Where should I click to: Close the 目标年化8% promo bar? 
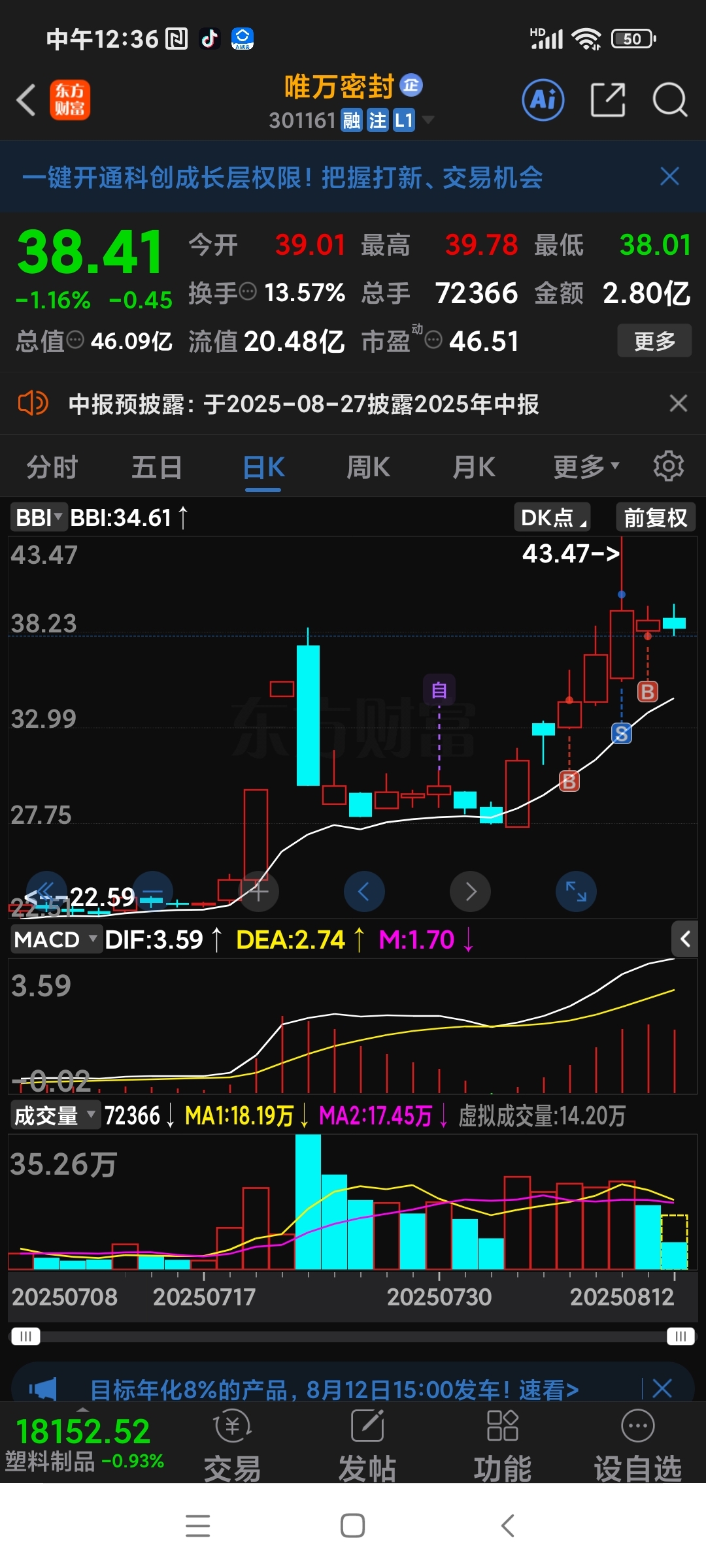[662, 1388]
